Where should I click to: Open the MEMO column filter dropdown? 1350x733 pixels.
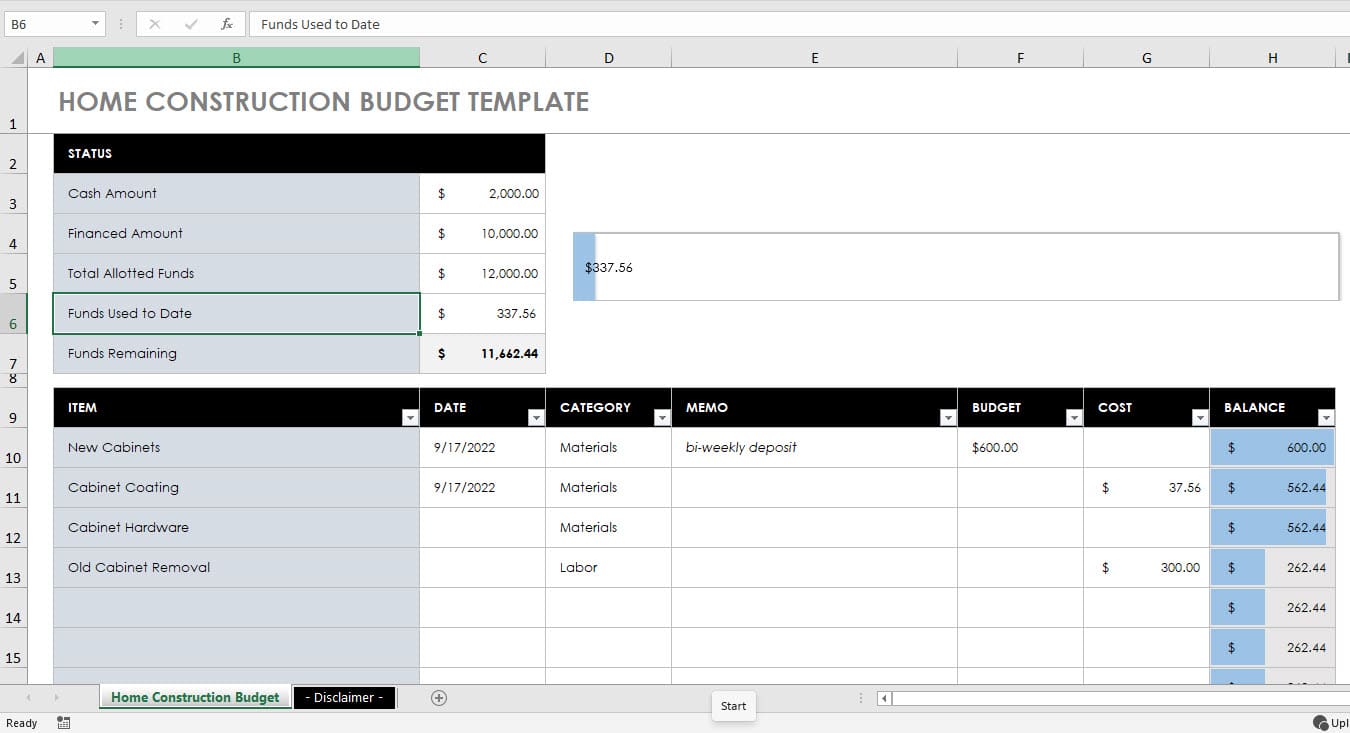tap(946, 417)
